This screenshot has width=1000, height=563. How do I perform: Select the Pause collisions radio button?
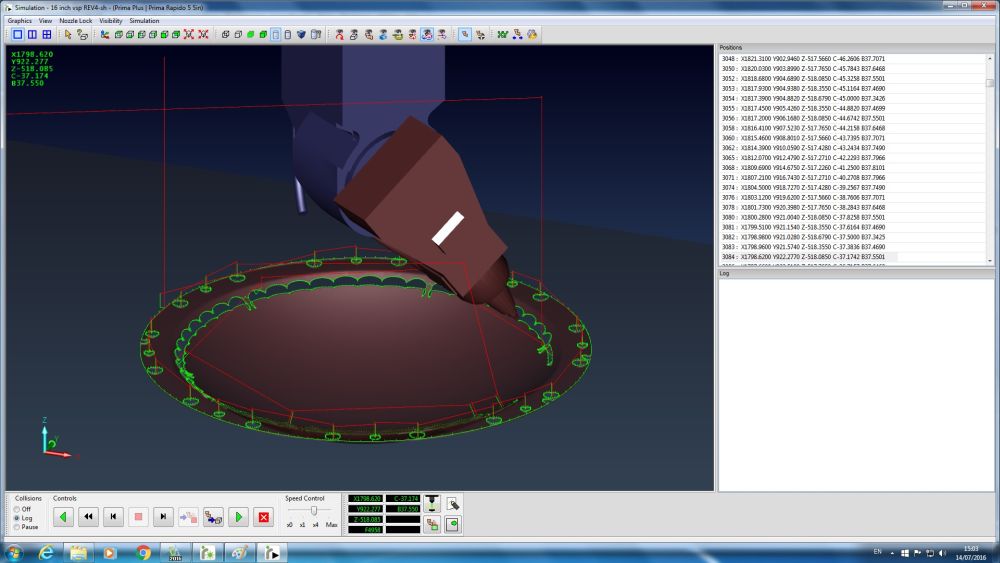16,527
